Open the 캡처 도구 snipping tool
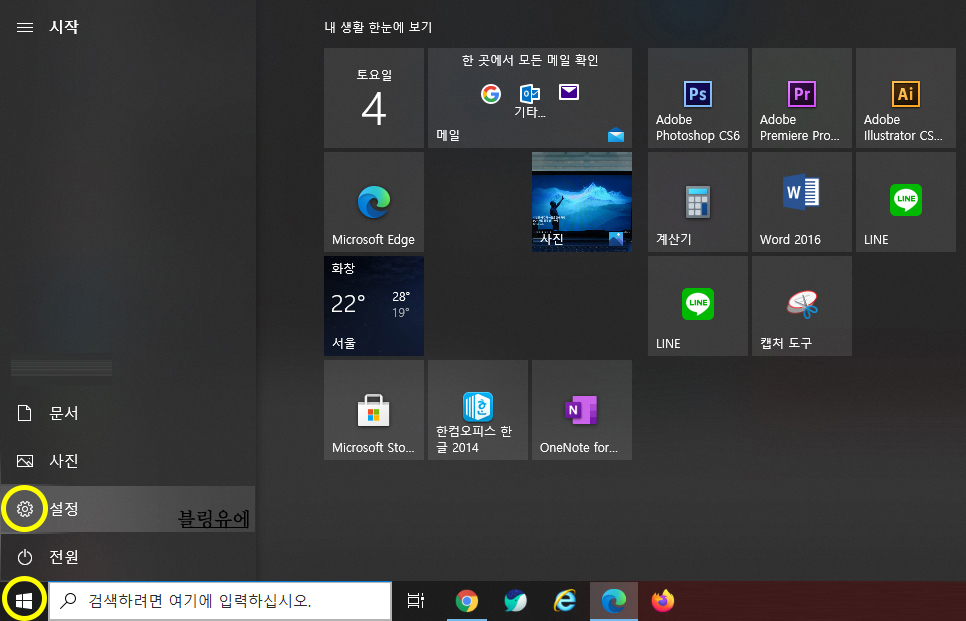The image size is (966, 621). click(x=801, y=305)
